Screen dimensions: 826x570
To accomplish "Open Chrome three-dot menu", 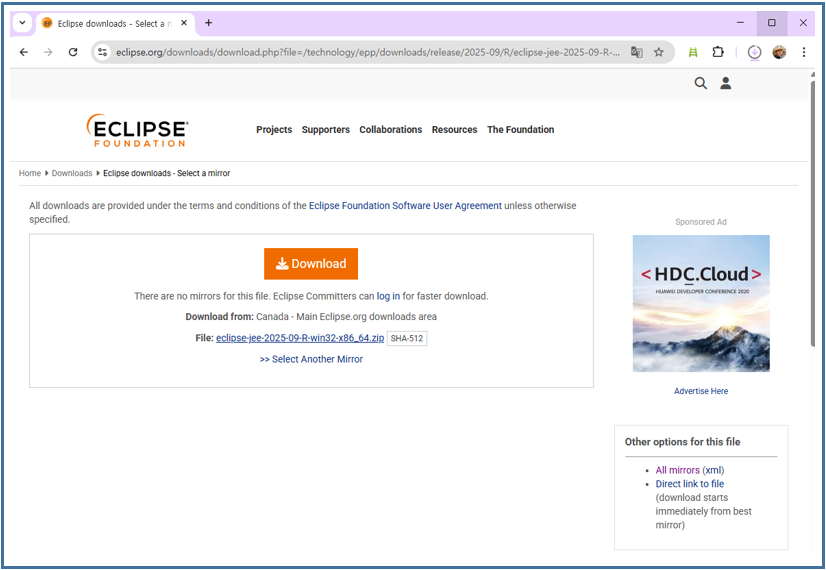I will pos(804,52).
